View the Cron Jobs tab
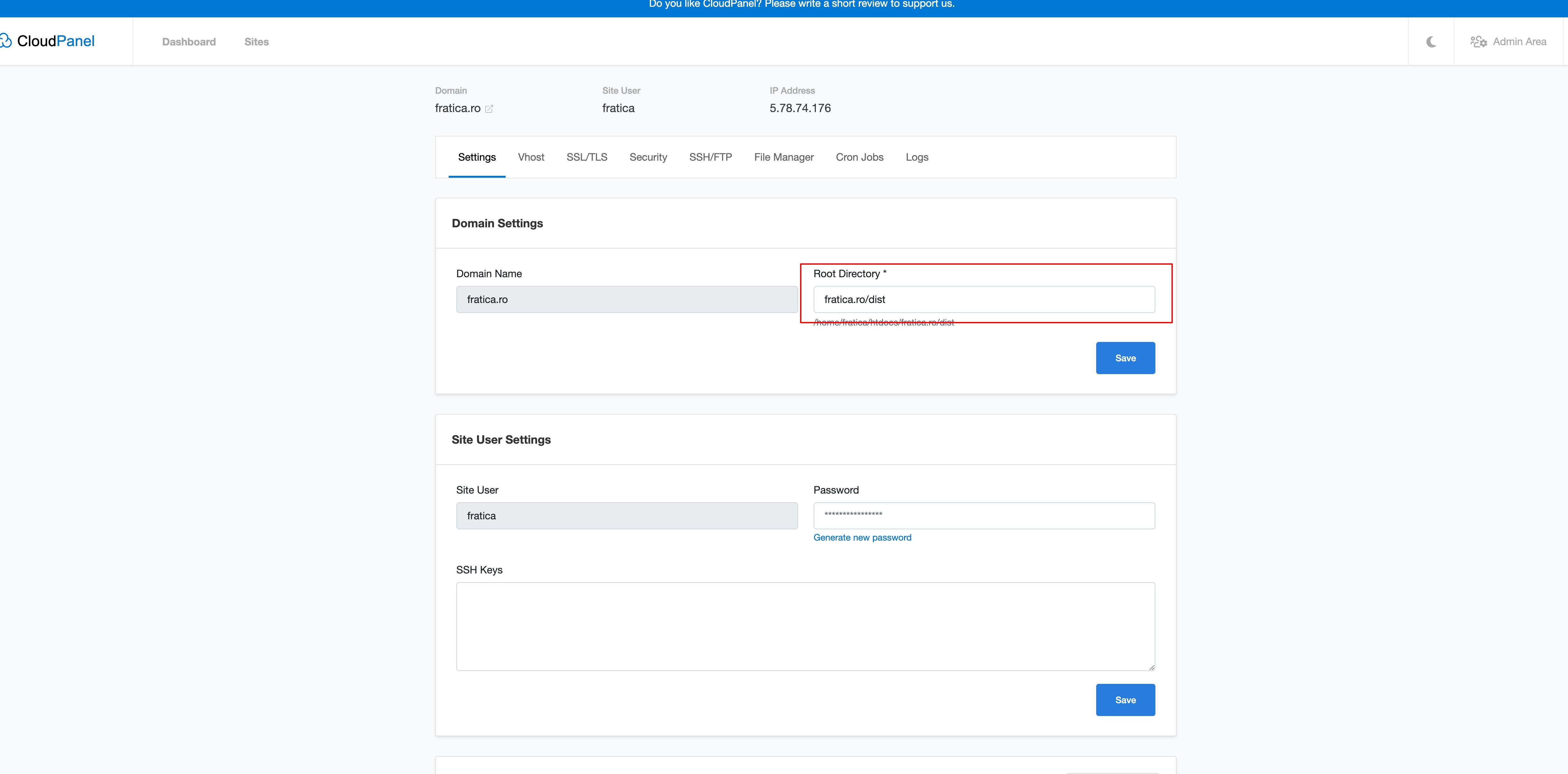Screen dimensions: 1568x774 [x=860, y=157]
